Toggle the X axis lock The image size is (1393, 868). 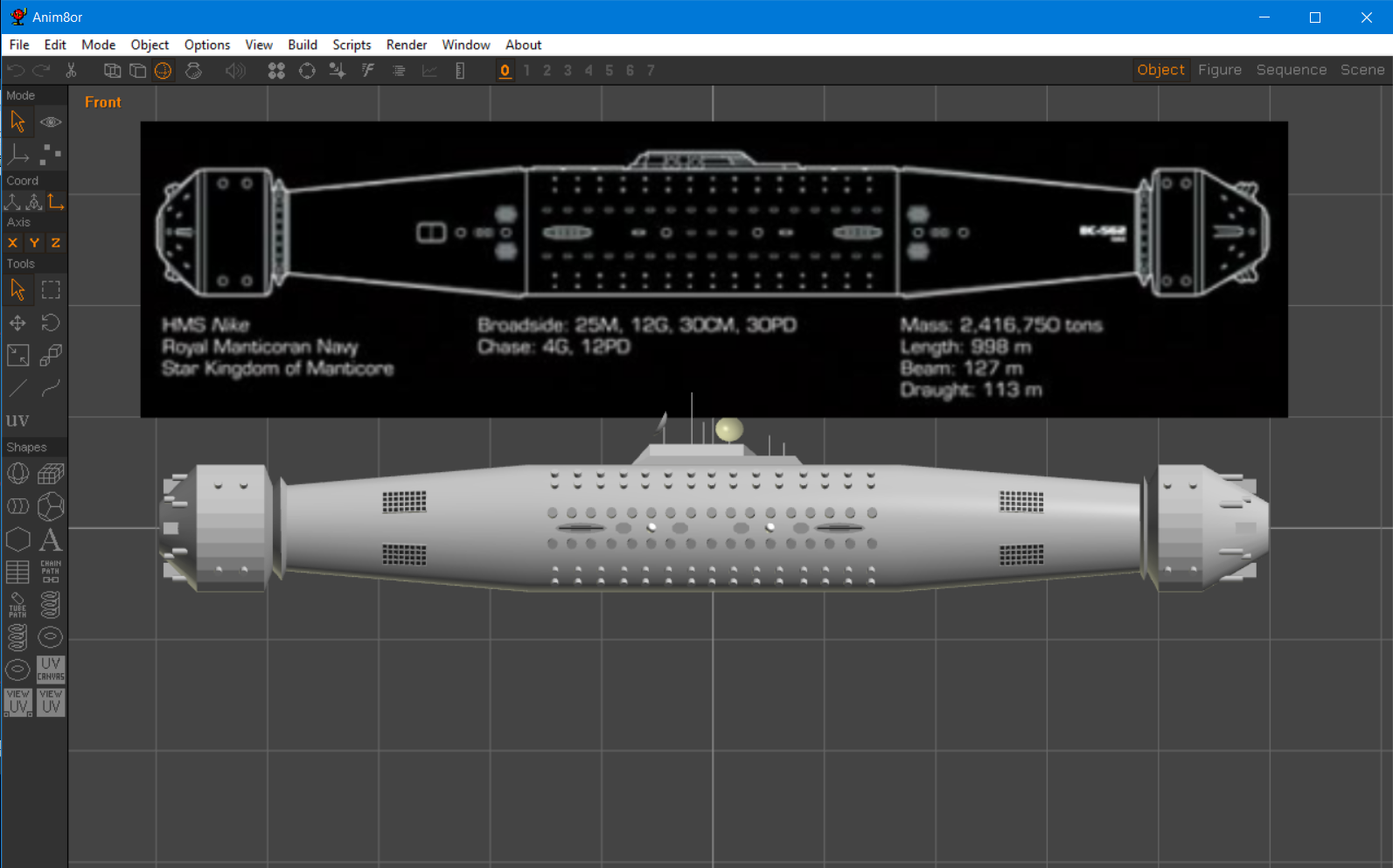(x=12, y=243)
